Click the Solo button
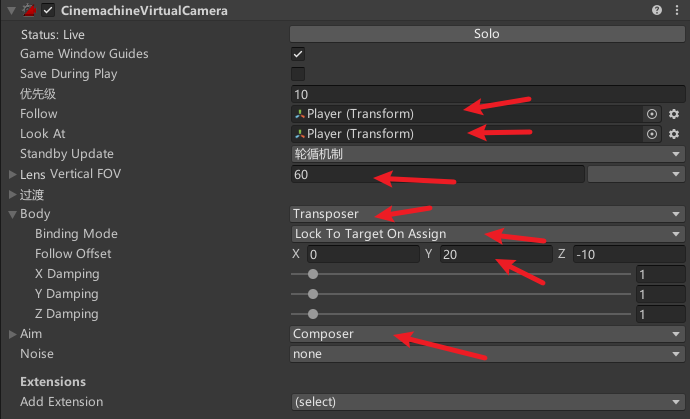This screenshot has width=690, height=419. click(x=487, y=34)
